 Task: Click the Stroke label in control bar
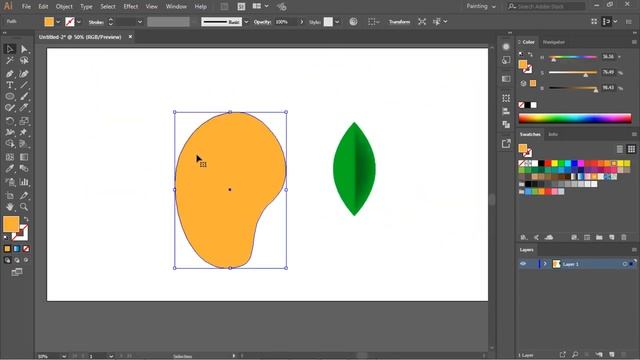(96, 22)
